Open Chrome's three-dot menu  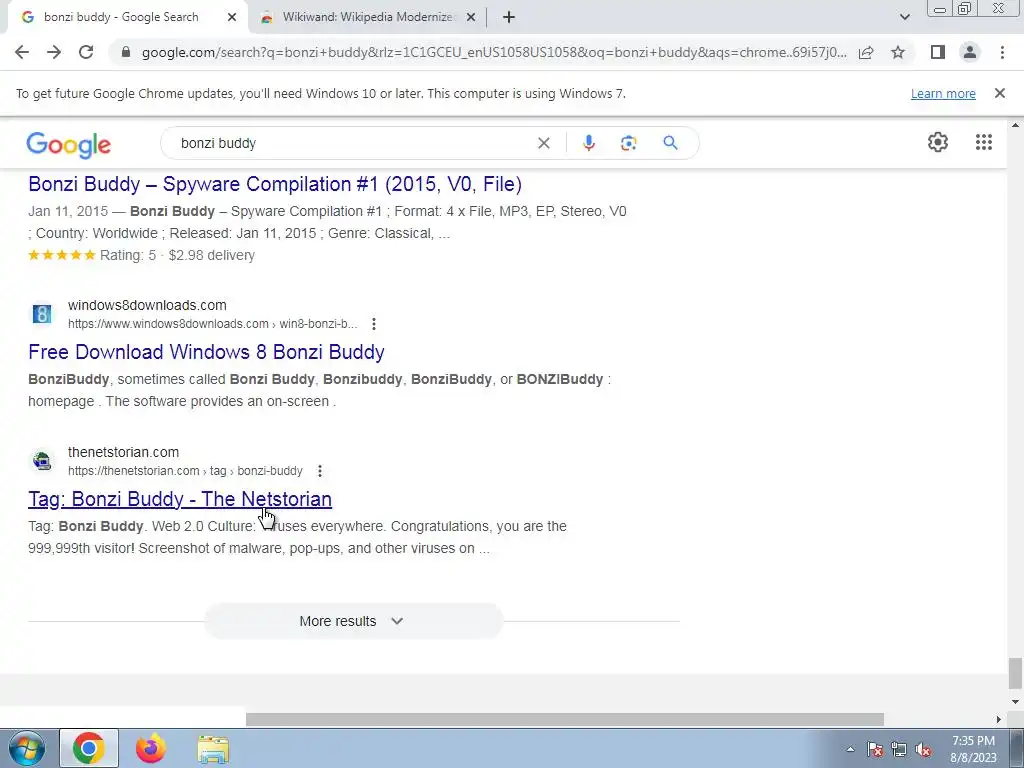click(x=1002, y=52)
